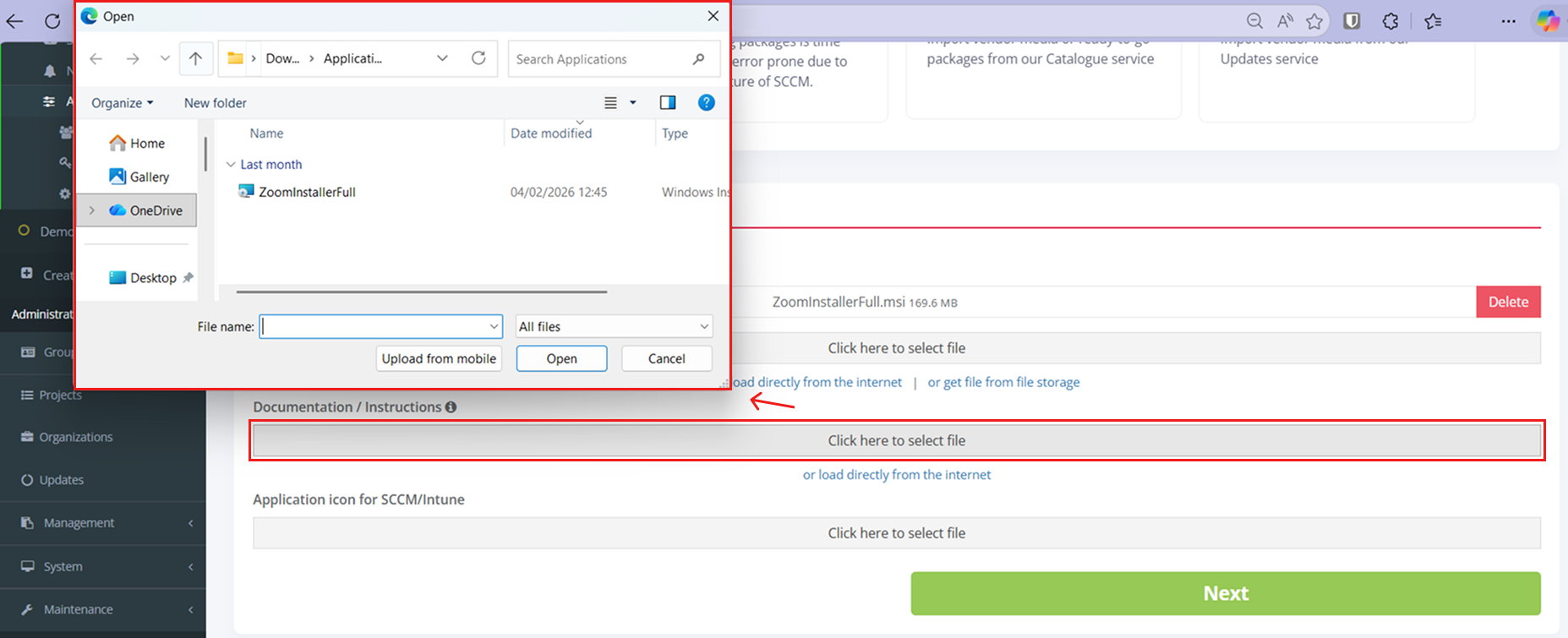Collapse the Last month group

tap(231, 164)
